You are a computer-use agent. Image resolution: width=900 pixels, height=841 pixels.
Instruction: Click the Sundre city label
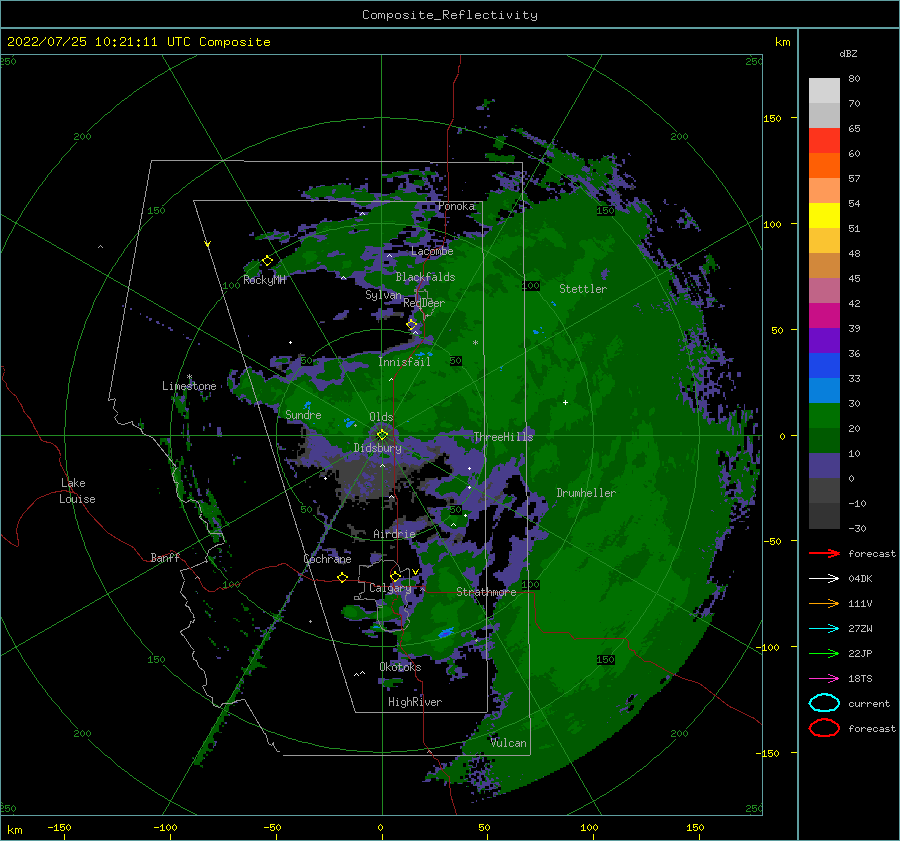point(304,414)
